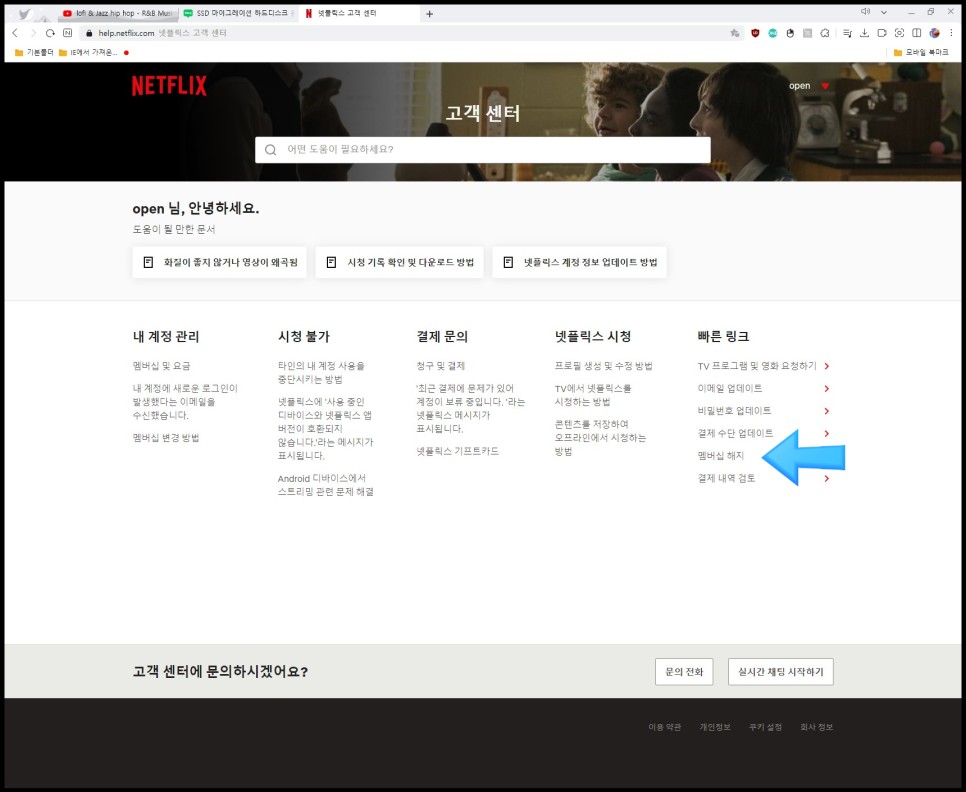Click the N home icon beside reload
Screen dimensions: 966x792
tap(68, 33)
